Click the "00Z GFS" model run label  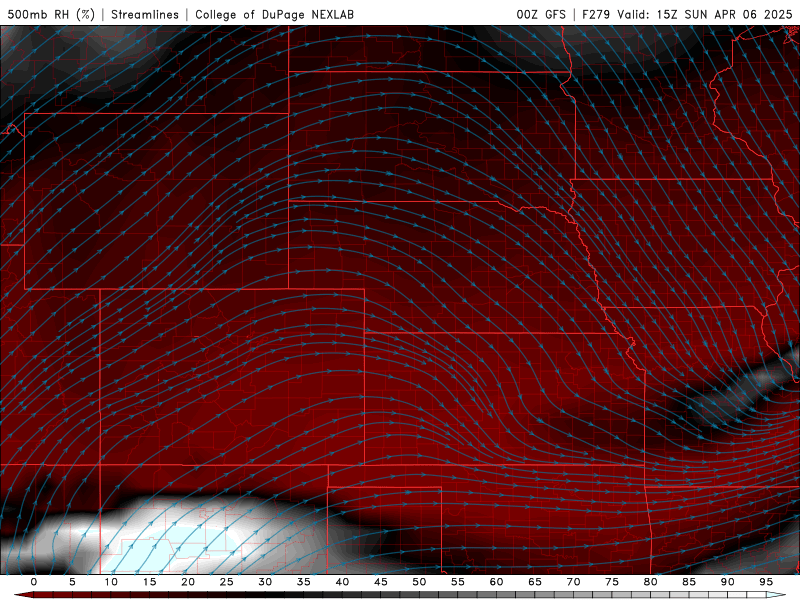click(541, 14)
